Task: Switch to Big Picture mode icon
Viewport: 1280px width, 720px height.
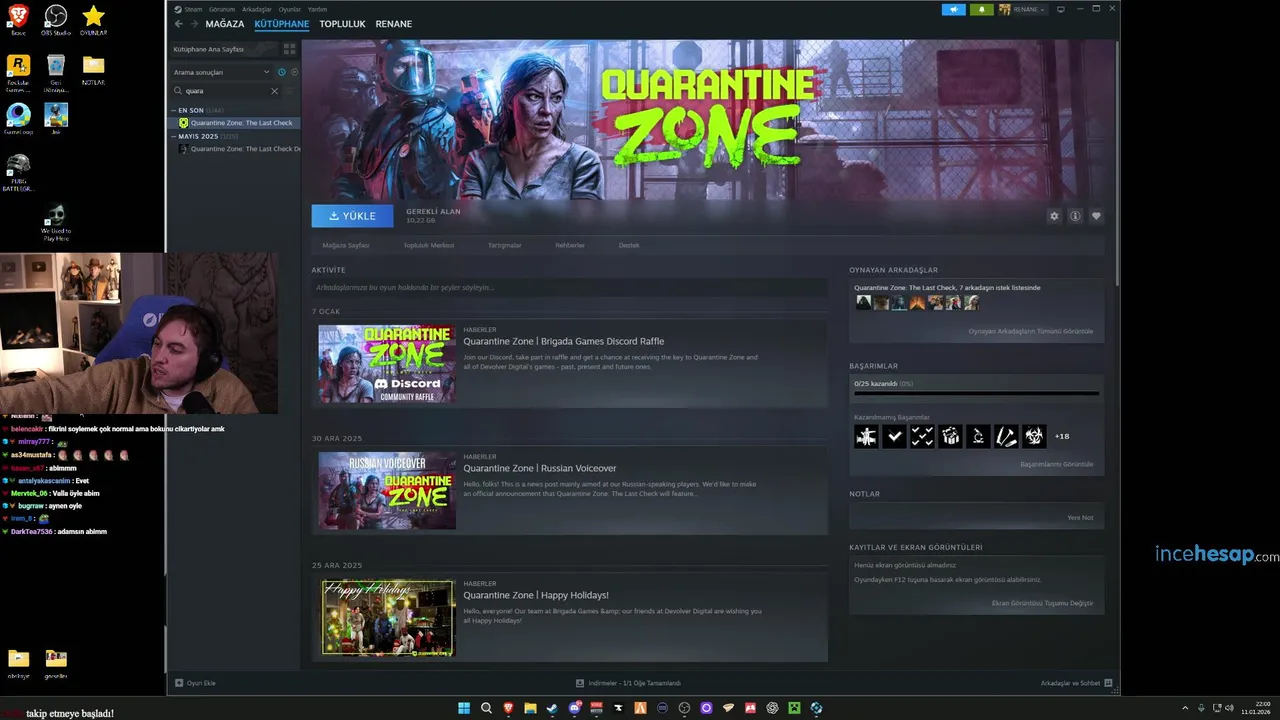Action: click(1061, 9)
